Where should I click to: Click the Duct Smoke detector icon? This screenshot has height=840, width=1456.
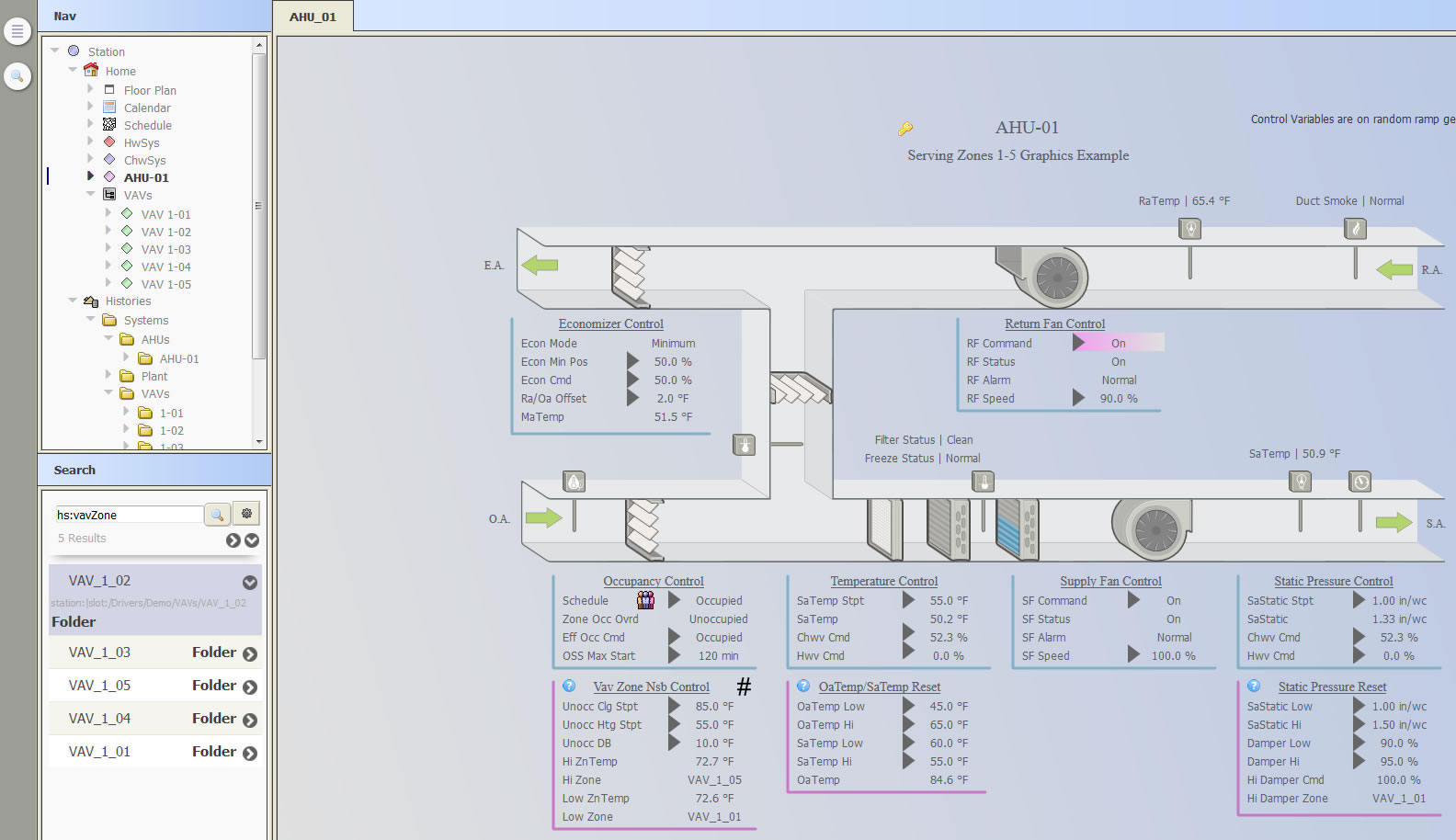click(x=1355, y=229)
